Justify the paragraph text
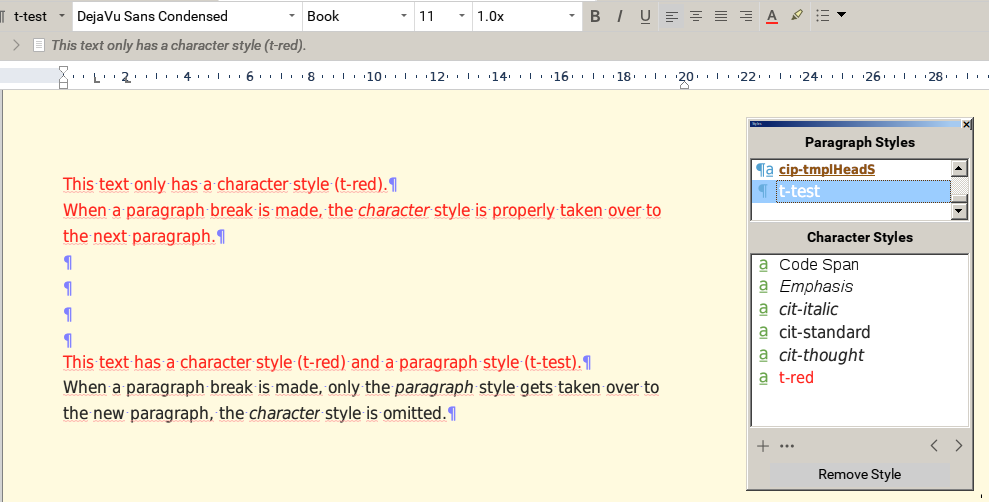989x502 pixels. point(721,16)
